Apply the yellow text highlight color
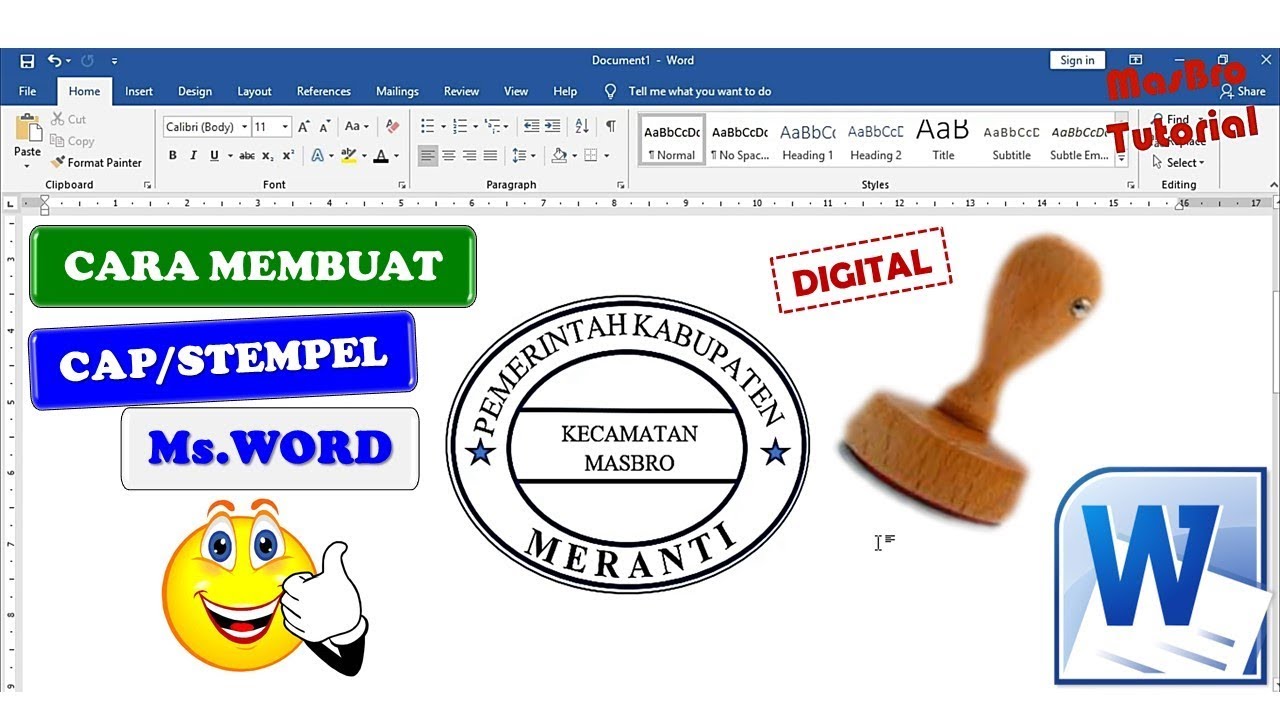 click(348, 156)
